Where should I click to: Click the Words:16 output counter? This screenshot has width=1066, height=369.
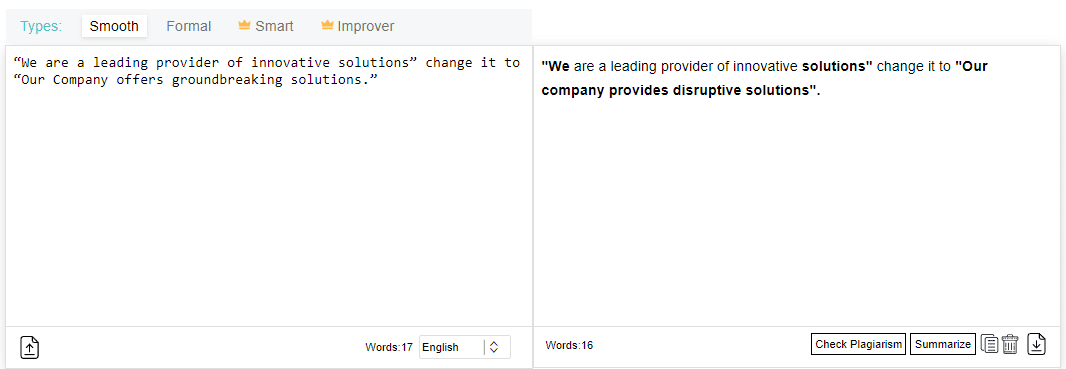tap(569, 345)
